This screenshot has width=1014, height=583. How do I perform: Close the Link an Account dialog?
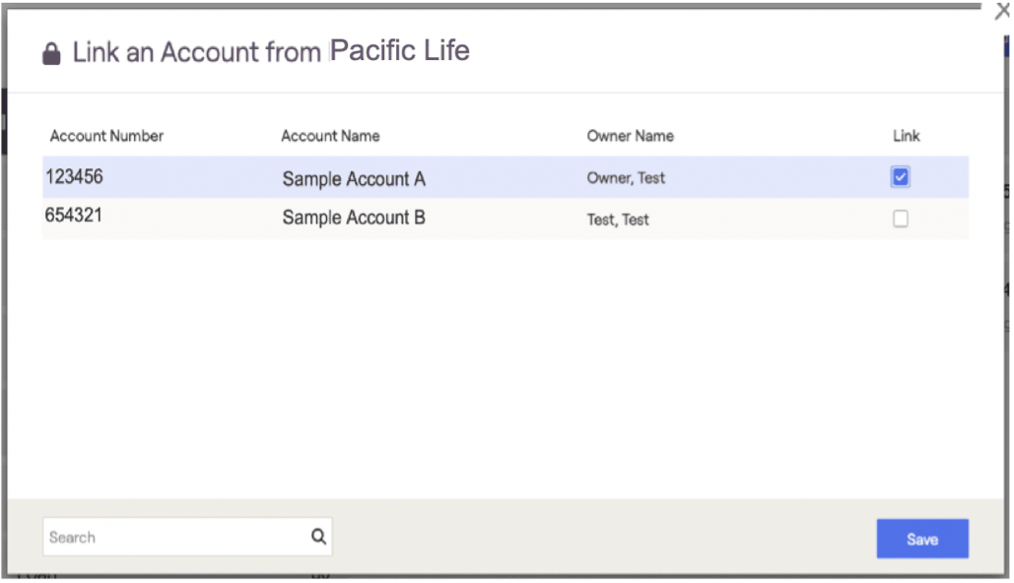1002,12
